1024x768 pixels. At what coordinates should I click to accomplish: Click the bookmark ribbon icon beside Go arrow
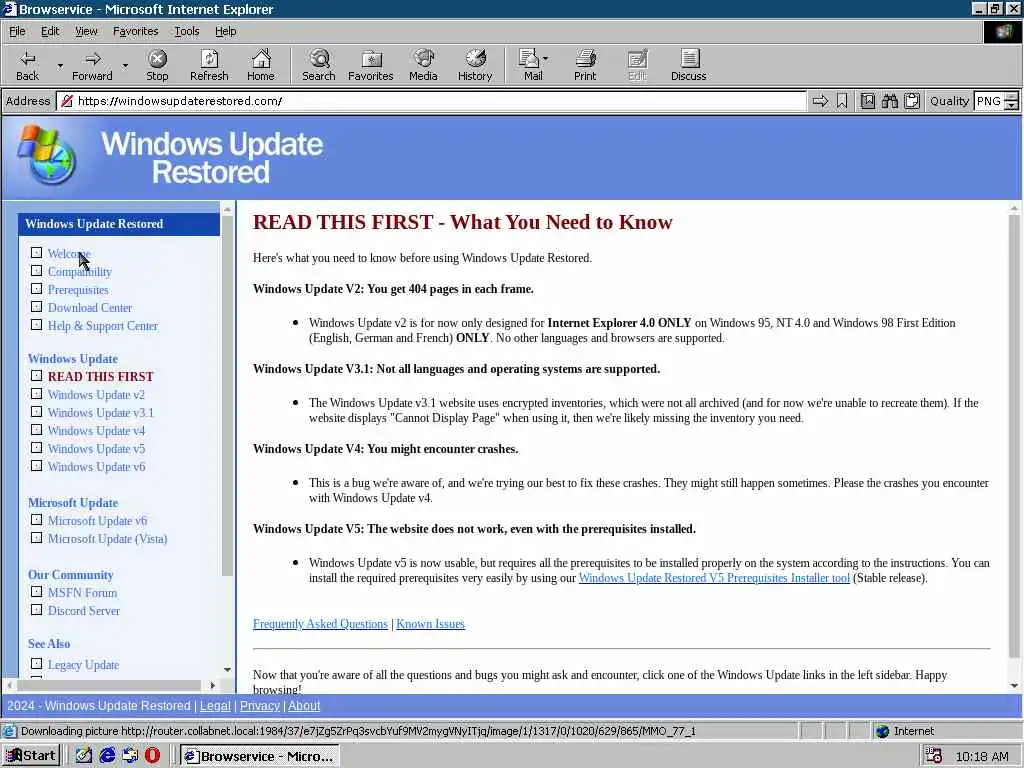(842, 101)
